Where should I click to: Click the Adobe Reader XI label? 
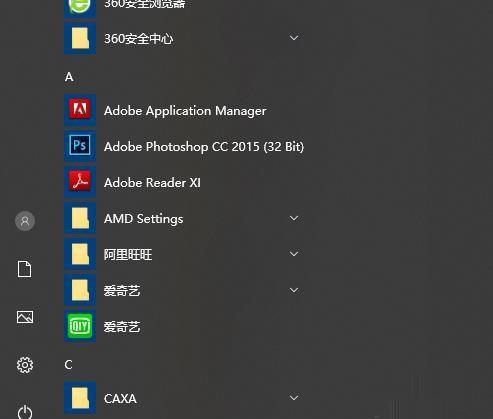tap(152, 183)
